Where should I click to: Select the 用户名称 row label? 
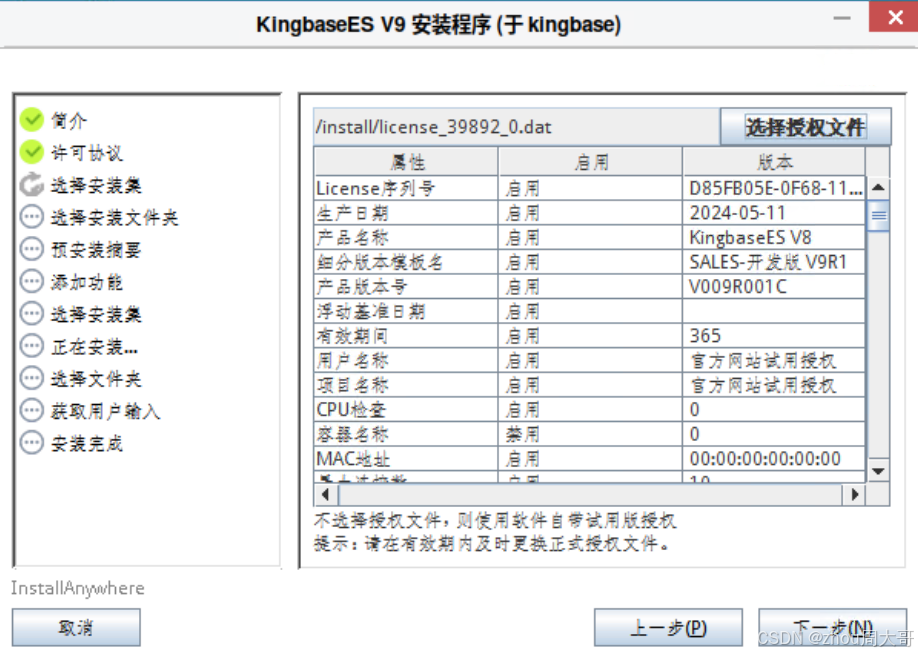[x=352, y=361]
